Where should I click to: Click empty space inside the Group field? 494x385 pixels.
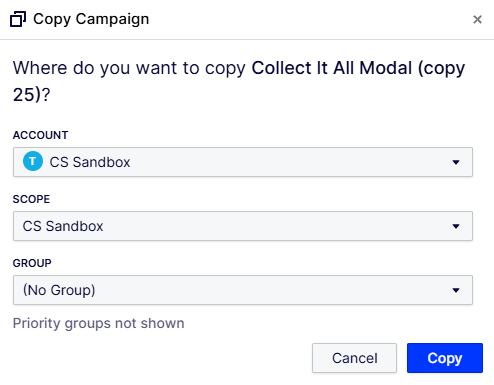(x=267, y=290)
